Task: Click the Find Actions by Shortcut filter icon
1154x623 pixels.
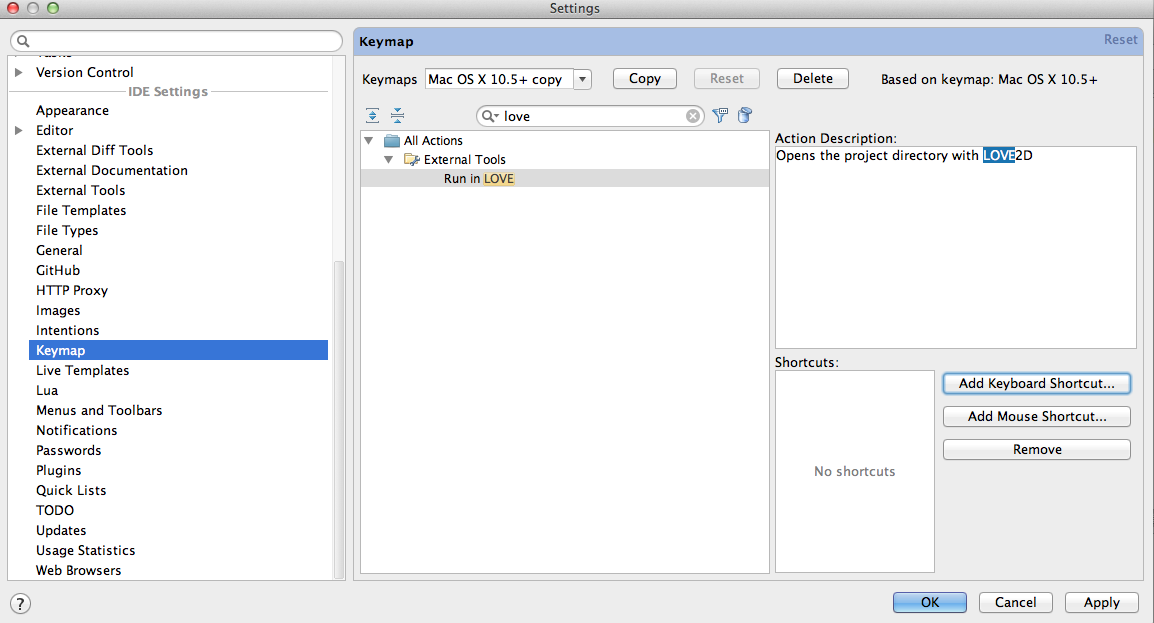Action: (x=719, y=116)
